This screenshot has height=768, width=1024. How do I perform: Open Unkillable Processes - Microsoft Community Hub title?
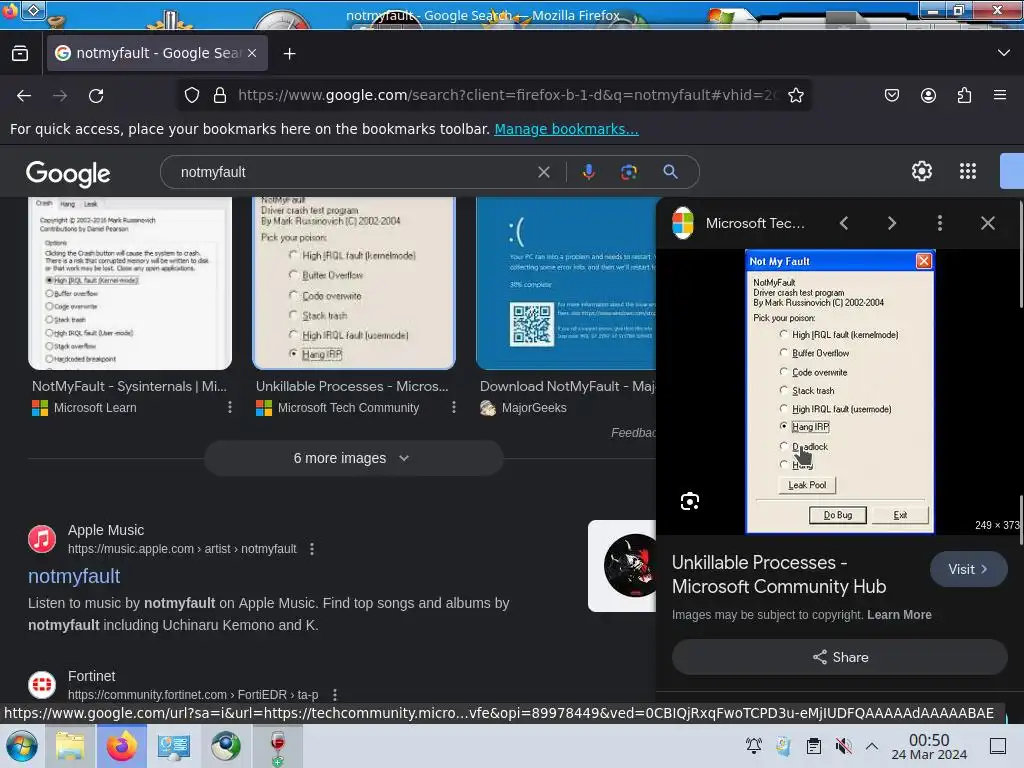778,575
